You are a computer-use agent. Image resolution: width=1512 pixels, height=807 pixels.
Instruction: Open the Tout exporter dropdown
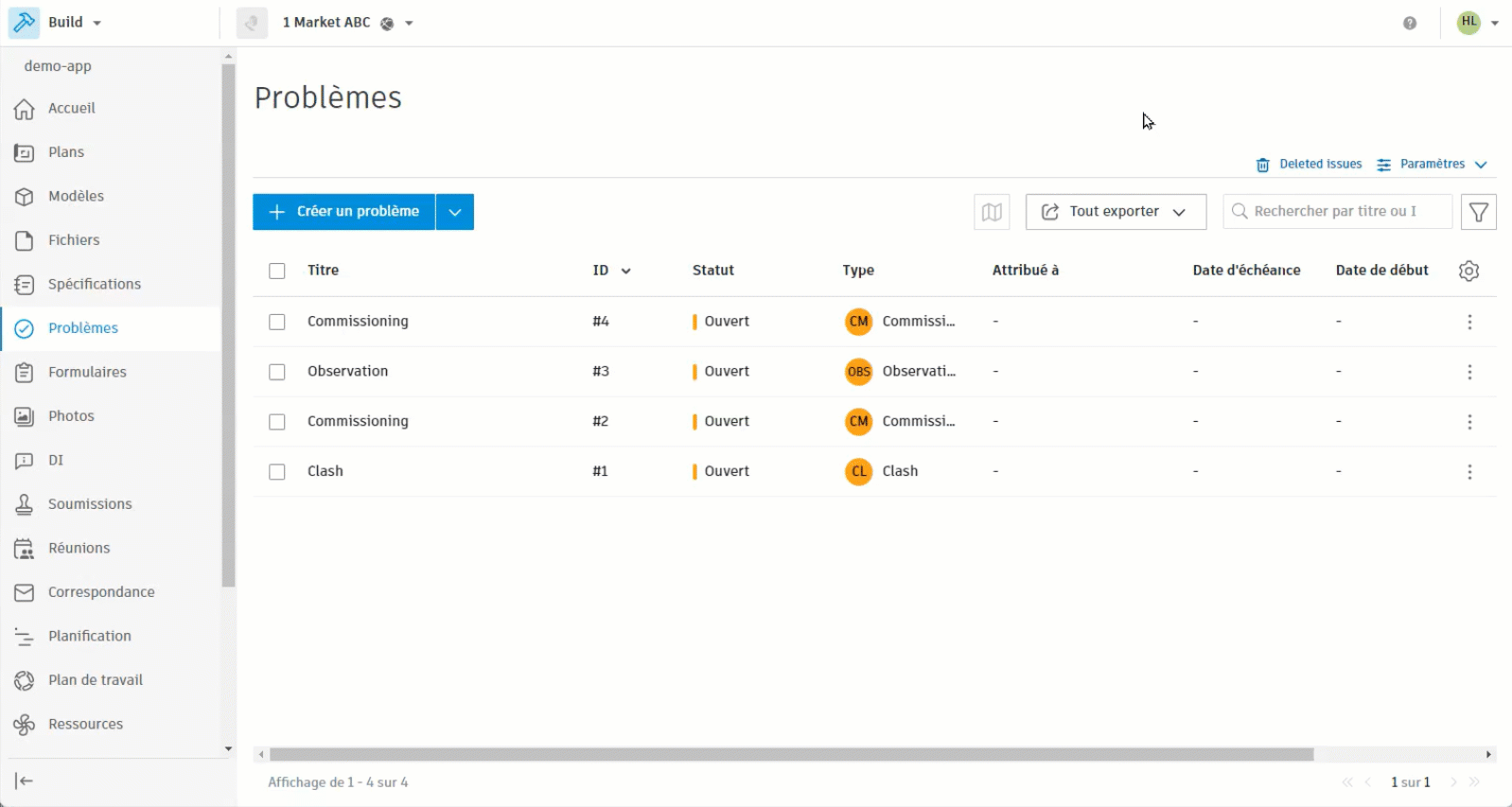coord(1116,212)
